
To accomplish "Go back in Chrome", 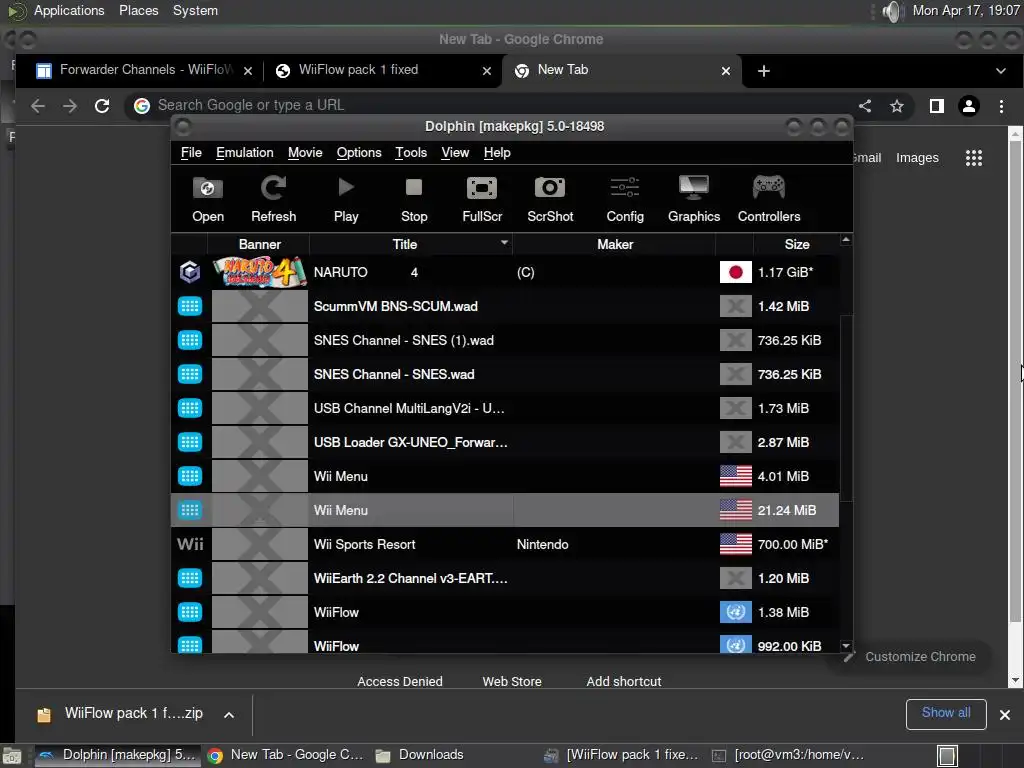I will pos(38,106).
